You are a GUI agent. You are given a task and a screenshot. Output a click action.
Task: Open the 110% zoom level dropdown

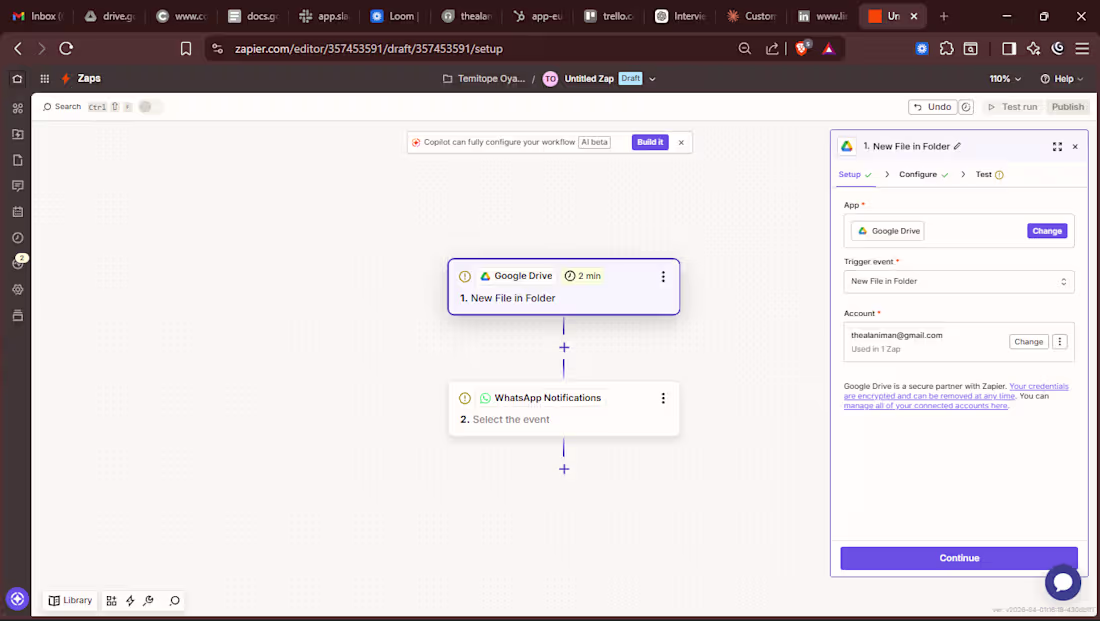click(x=1005, y=79)
